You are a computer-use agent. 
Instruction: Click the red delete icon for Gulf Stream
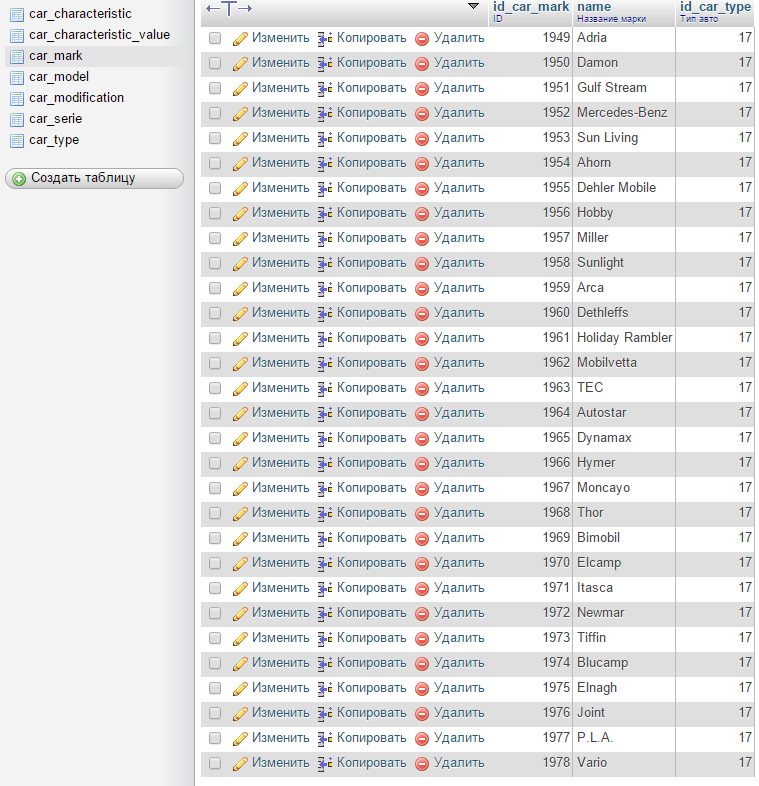click(422, 89)
